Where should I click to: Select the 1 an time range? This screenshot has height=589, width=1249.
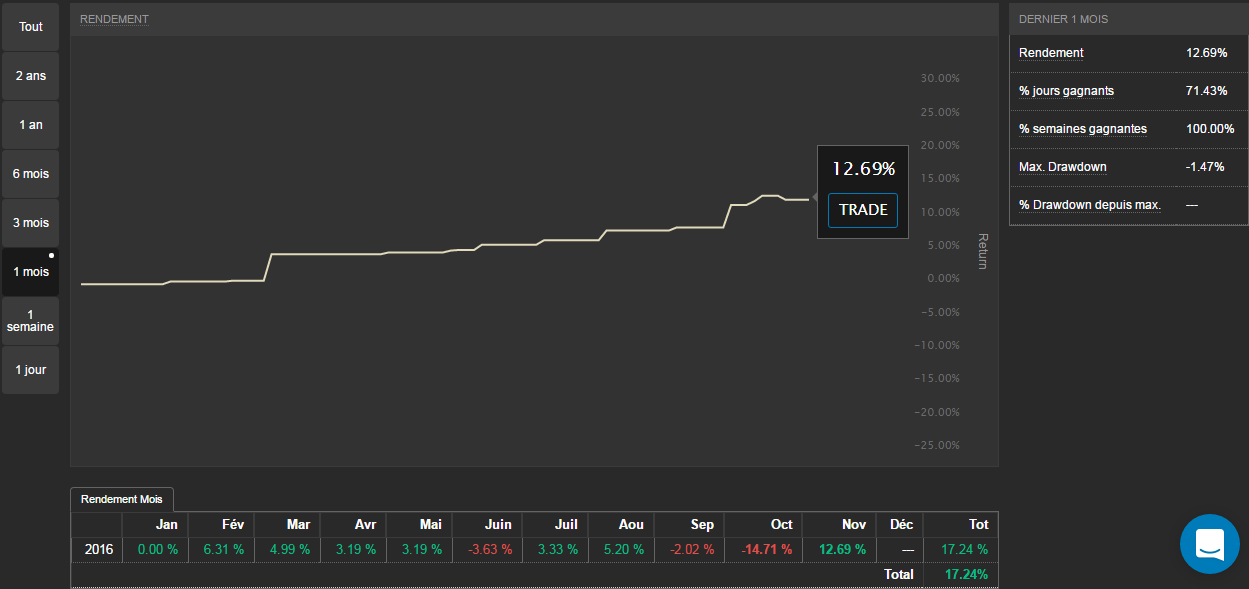pos(31,125)
